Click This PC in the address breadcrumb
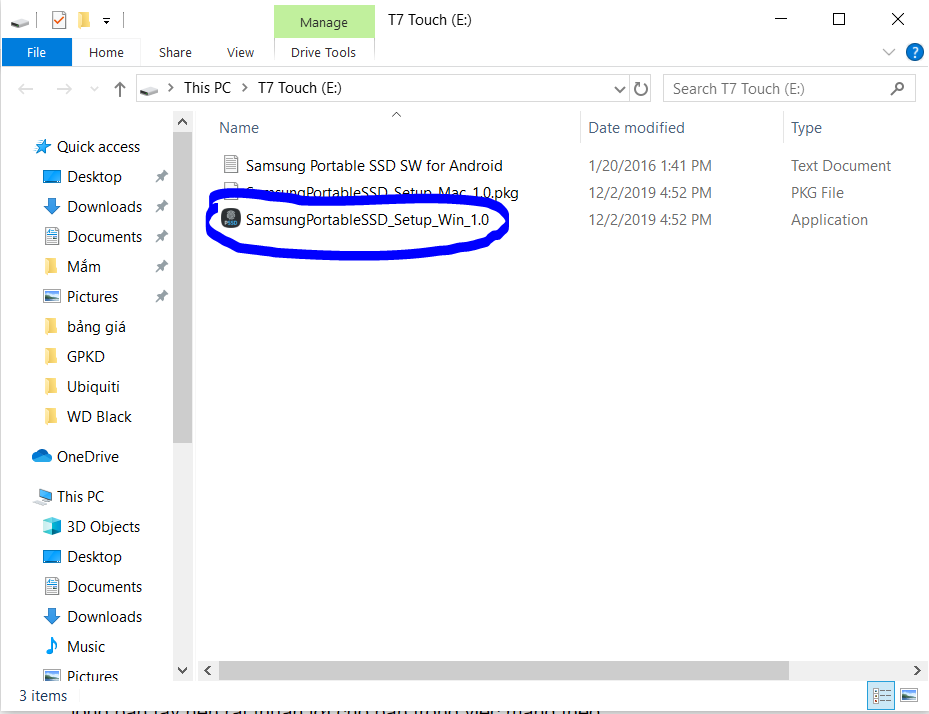This screenshot has height=714, width=929. 207,88
